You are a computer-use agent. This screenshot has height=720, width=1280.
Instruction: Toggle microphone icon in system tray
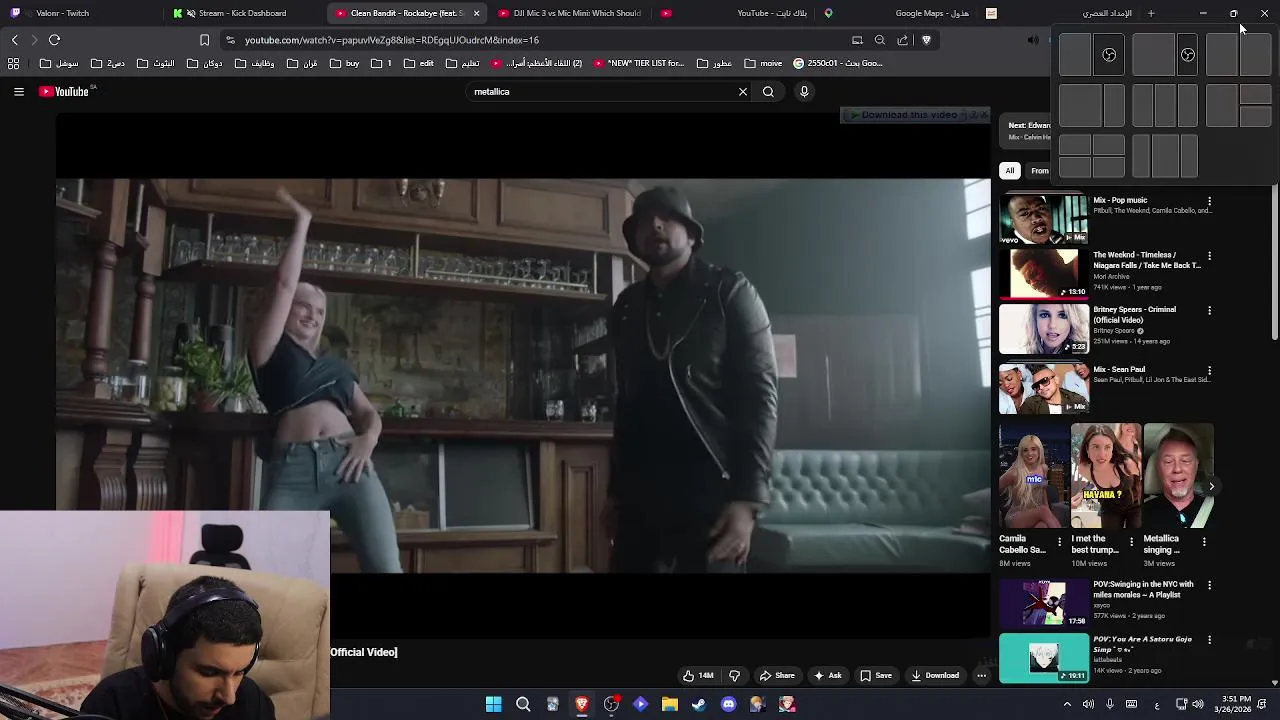(1109, 705)
